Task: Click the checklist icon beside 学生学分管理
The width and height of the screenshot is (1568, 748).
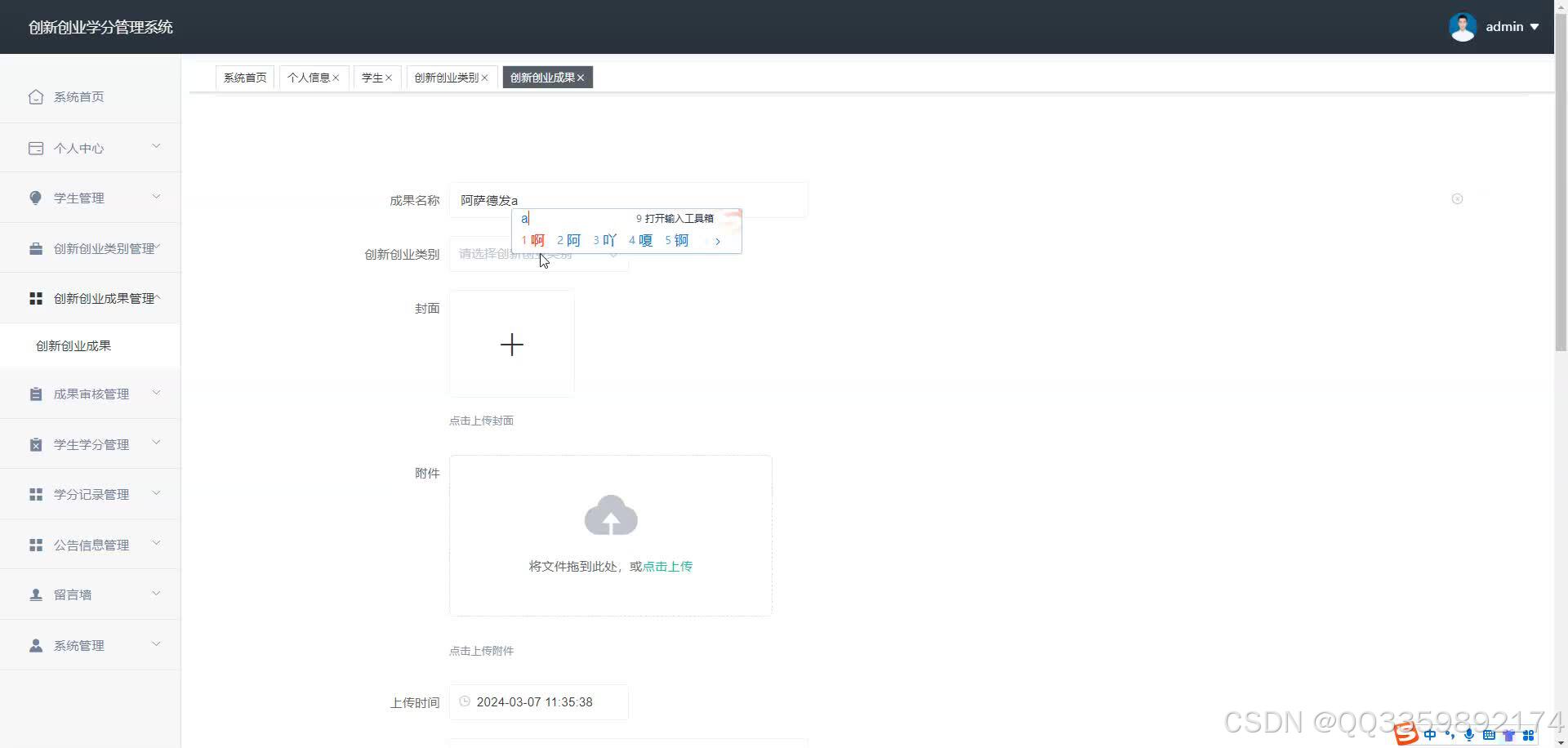Action: 36,444
